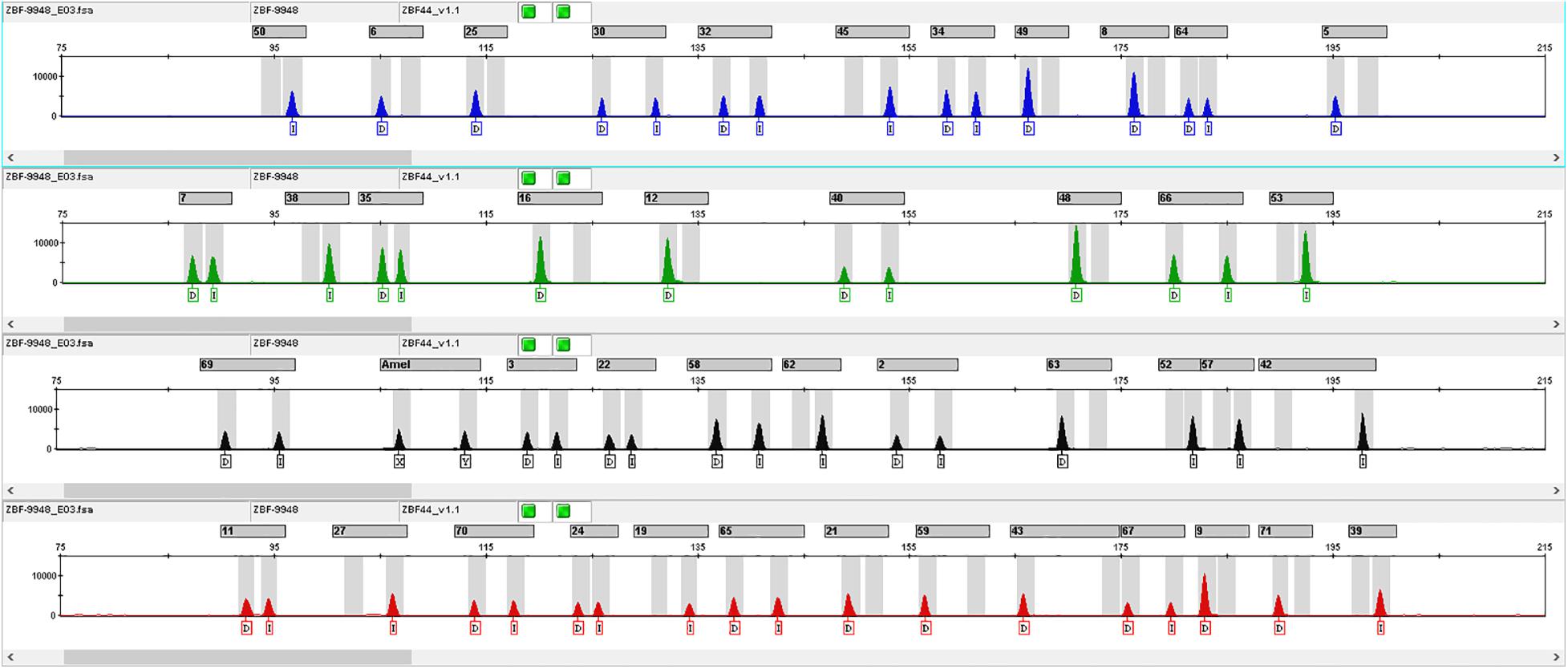Select marker label 64 in the blue panel
The width and height of the screenshot is (1568, 669).
1201,32
